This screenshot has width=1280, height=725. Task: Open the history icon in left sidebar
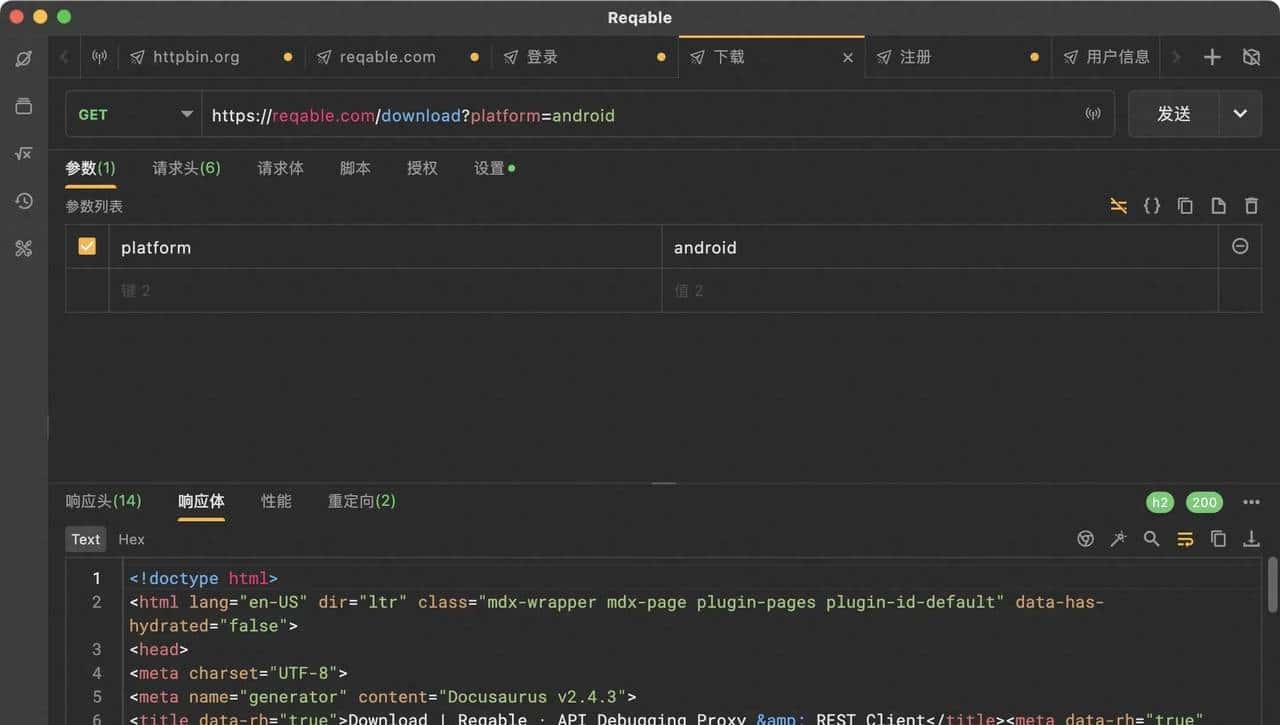coord(24,201)
